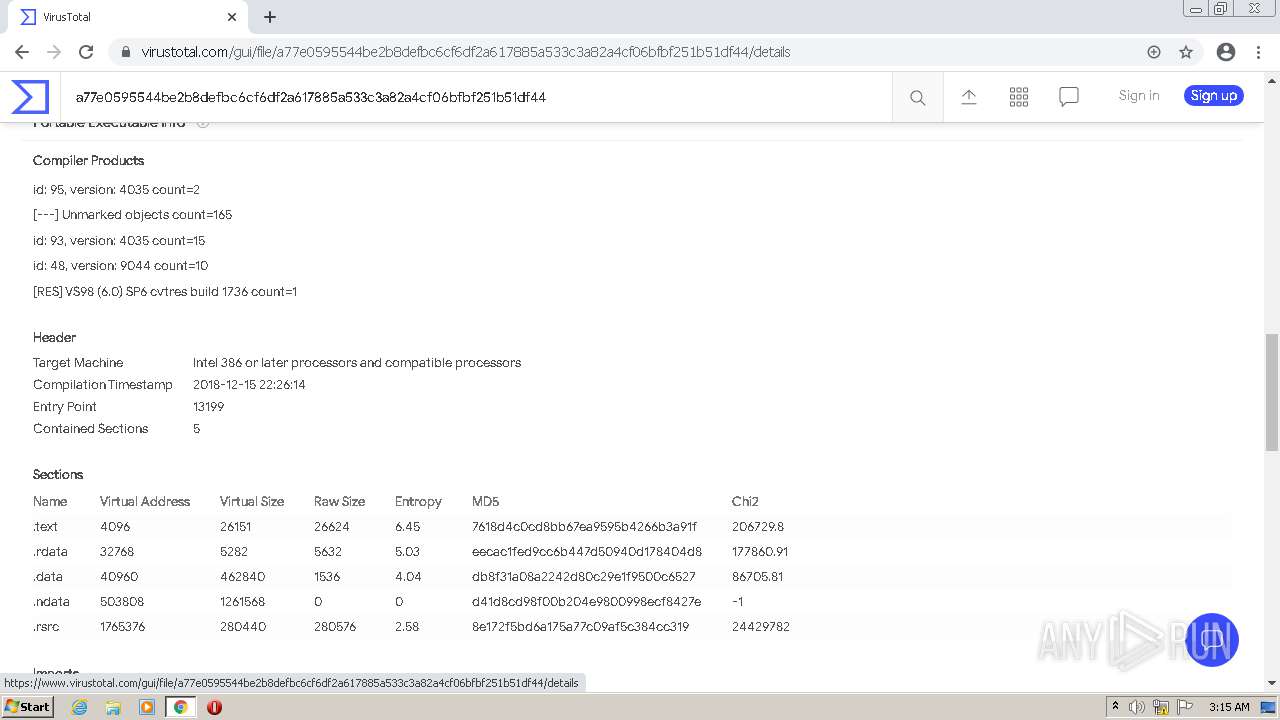The height and width of the screenshot is (720, 1280).
Task: Click the Sections heading
Action: (58, 474)
